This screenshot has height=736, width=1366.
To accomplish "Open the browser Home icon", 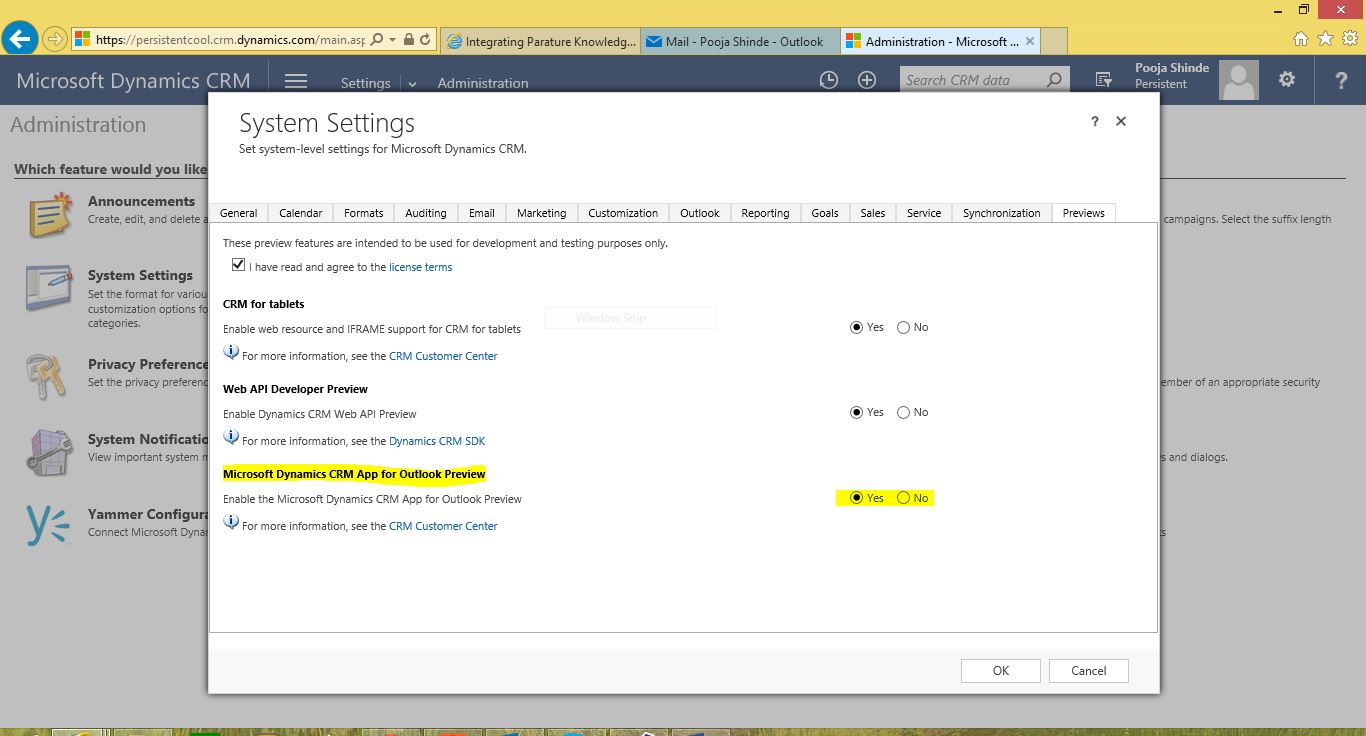I will (x=1301, y=39).
